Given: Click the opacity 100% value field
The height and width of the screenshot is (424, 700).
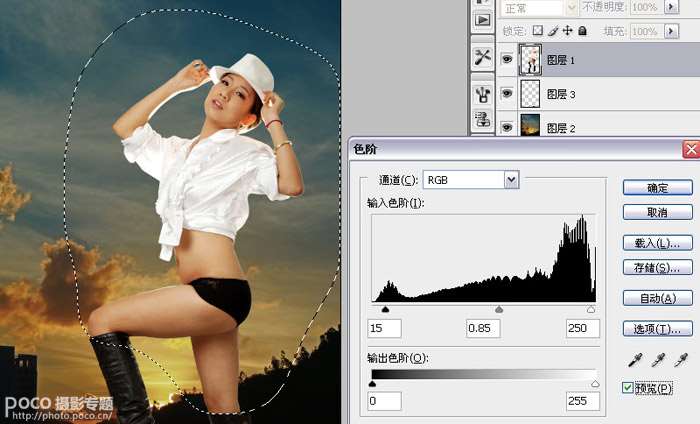Looking at the screenshot, I should [646, 7].
